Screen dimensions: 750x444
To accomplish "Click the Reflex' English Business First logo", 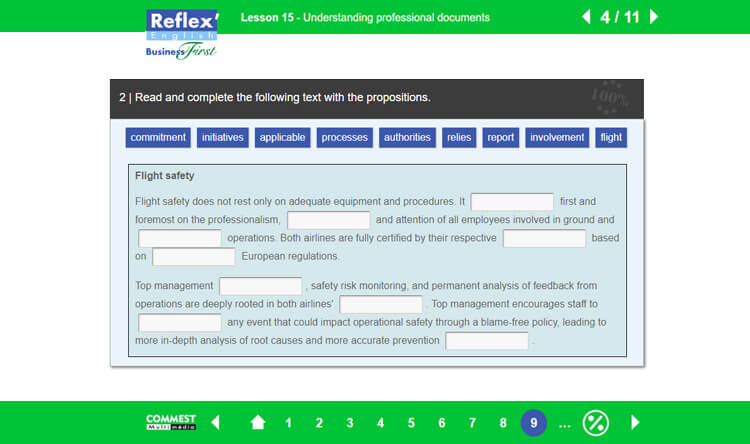I will (182, 34).
